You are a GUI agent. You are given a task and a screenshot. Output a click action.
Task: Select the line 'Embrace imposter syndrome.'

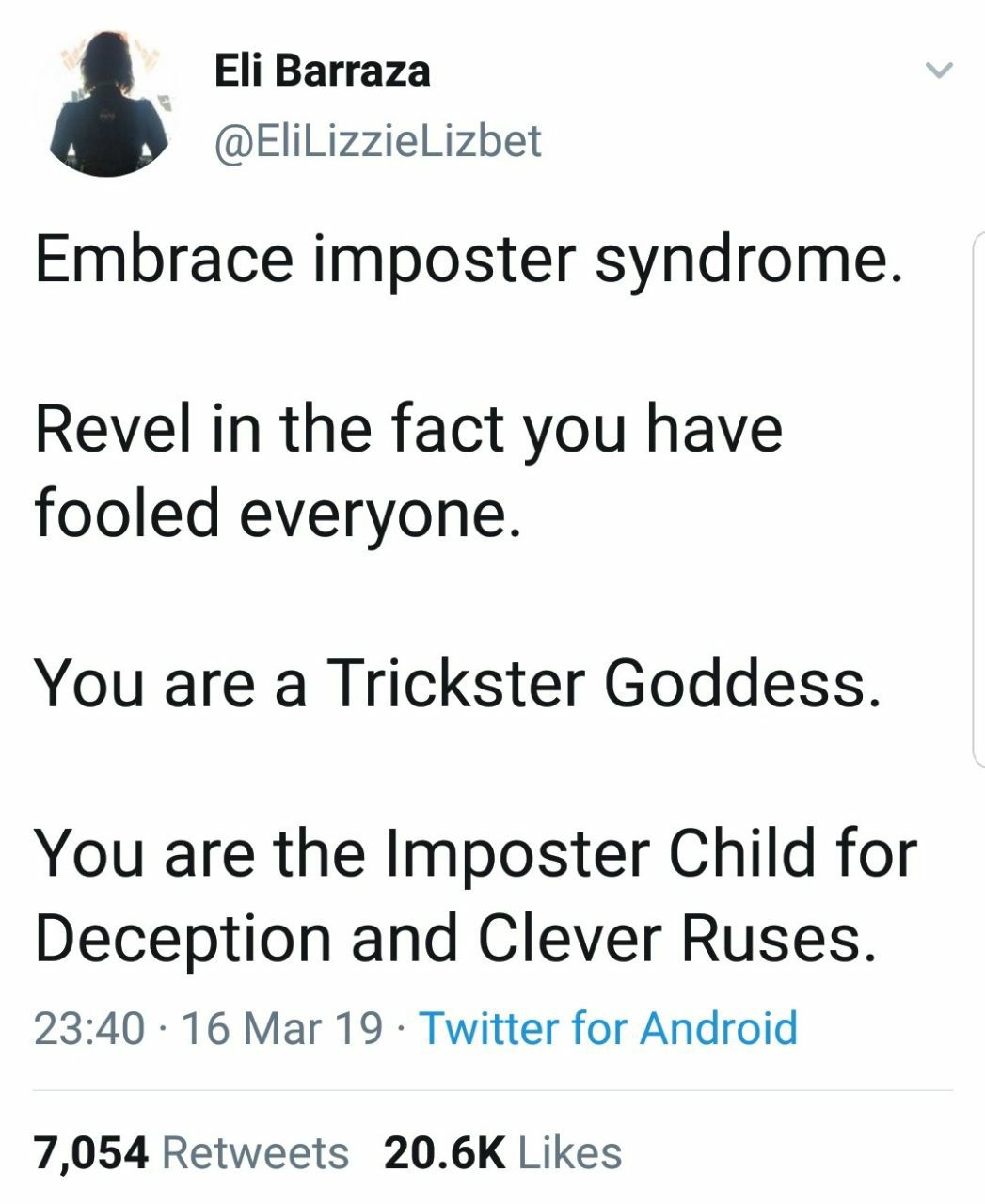469,261
